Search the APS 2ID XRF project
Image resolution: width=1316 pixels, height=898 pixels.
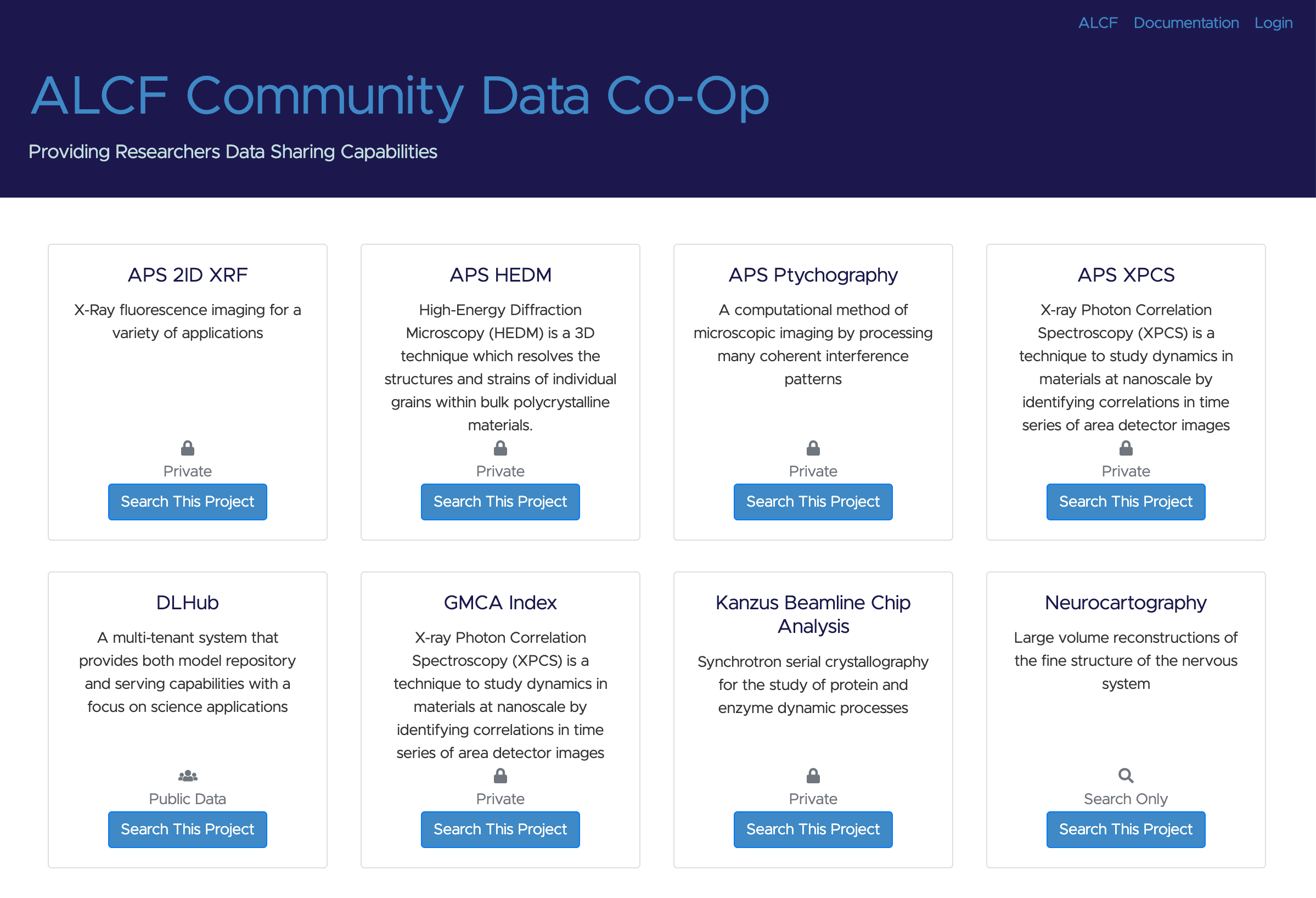click(x=188, y=502)
